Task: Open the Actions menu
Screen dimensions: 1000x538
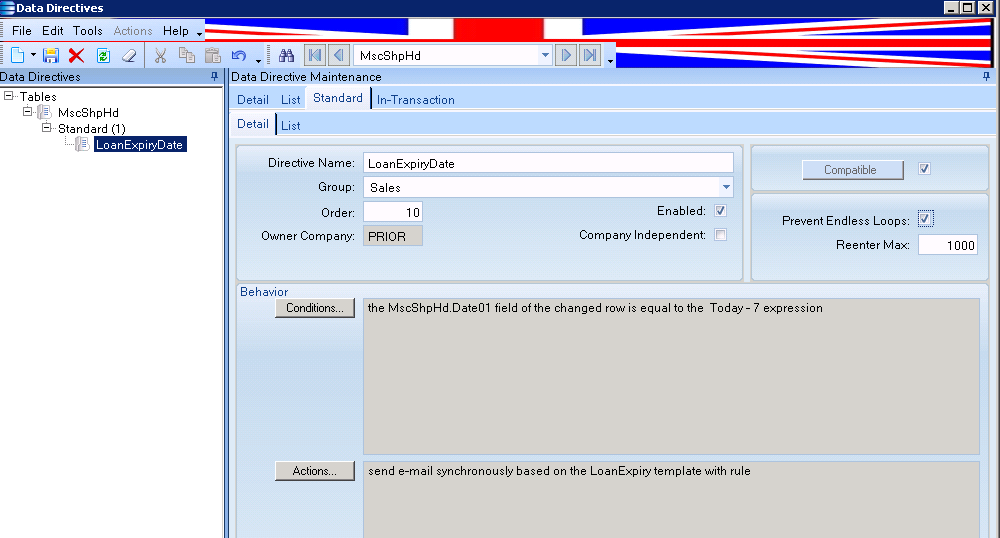Action: click(x=133, y=31)
